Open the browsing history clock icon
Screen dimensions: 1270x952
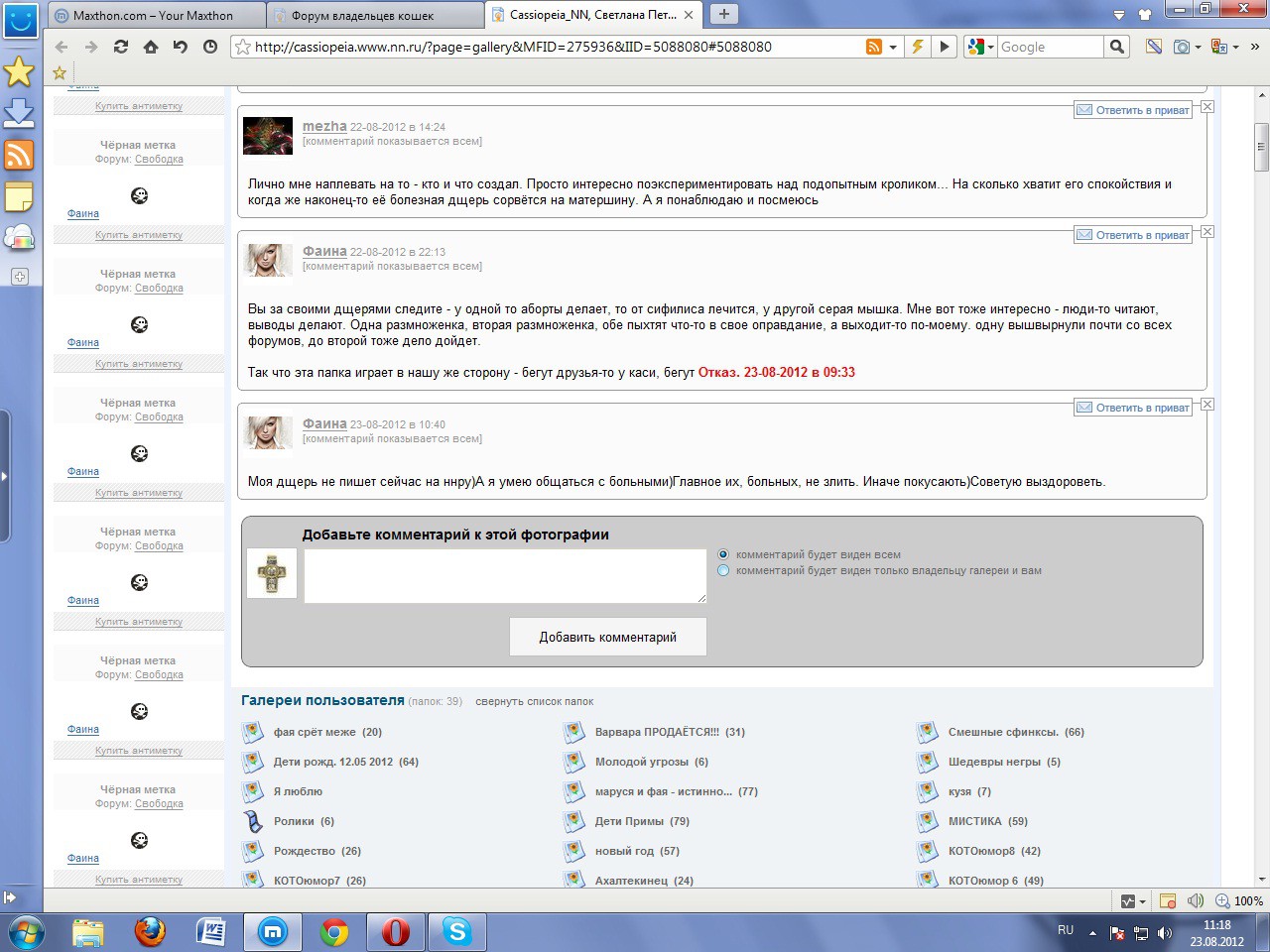210,47
